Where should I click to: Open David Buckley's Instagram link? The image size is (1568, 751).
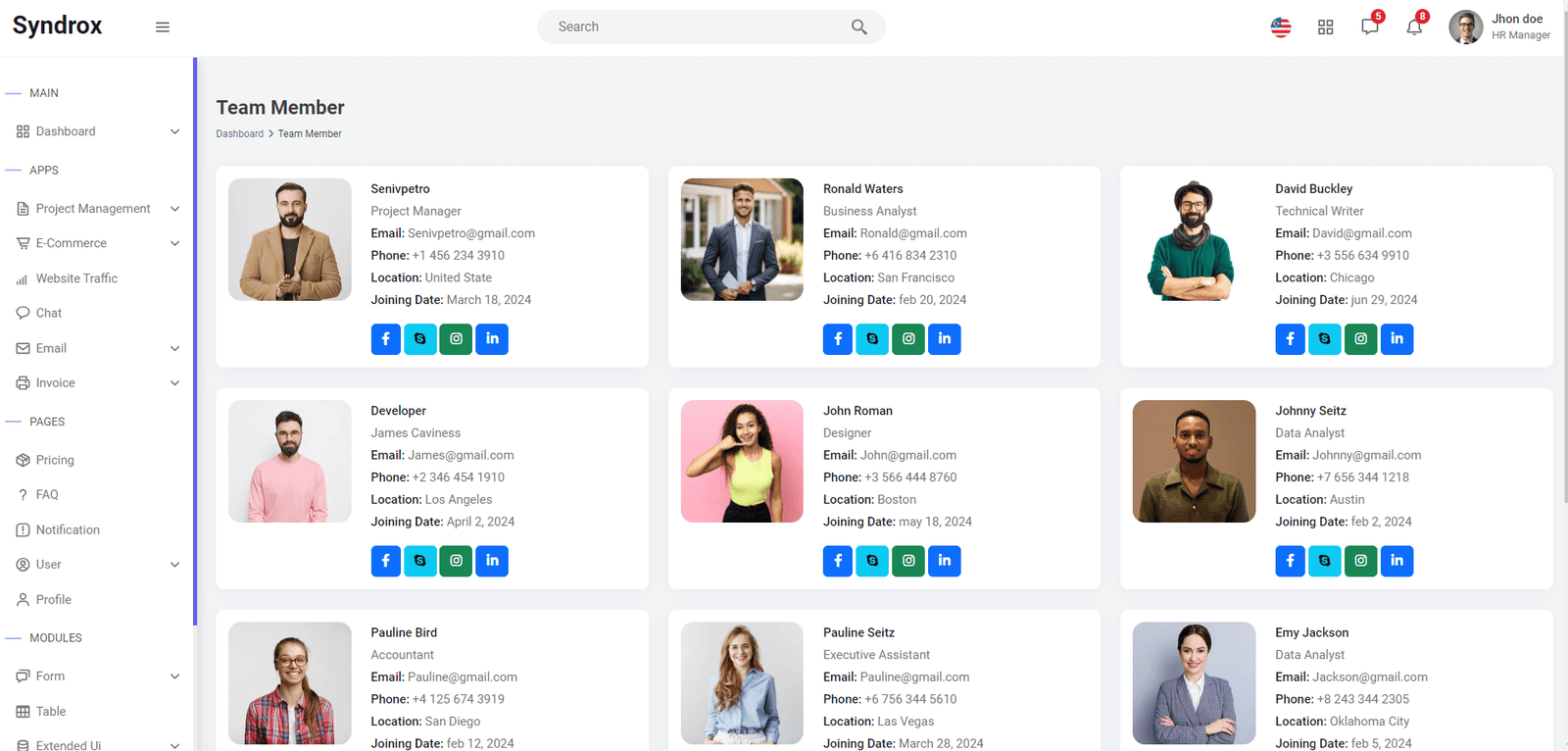point(1361,339)
